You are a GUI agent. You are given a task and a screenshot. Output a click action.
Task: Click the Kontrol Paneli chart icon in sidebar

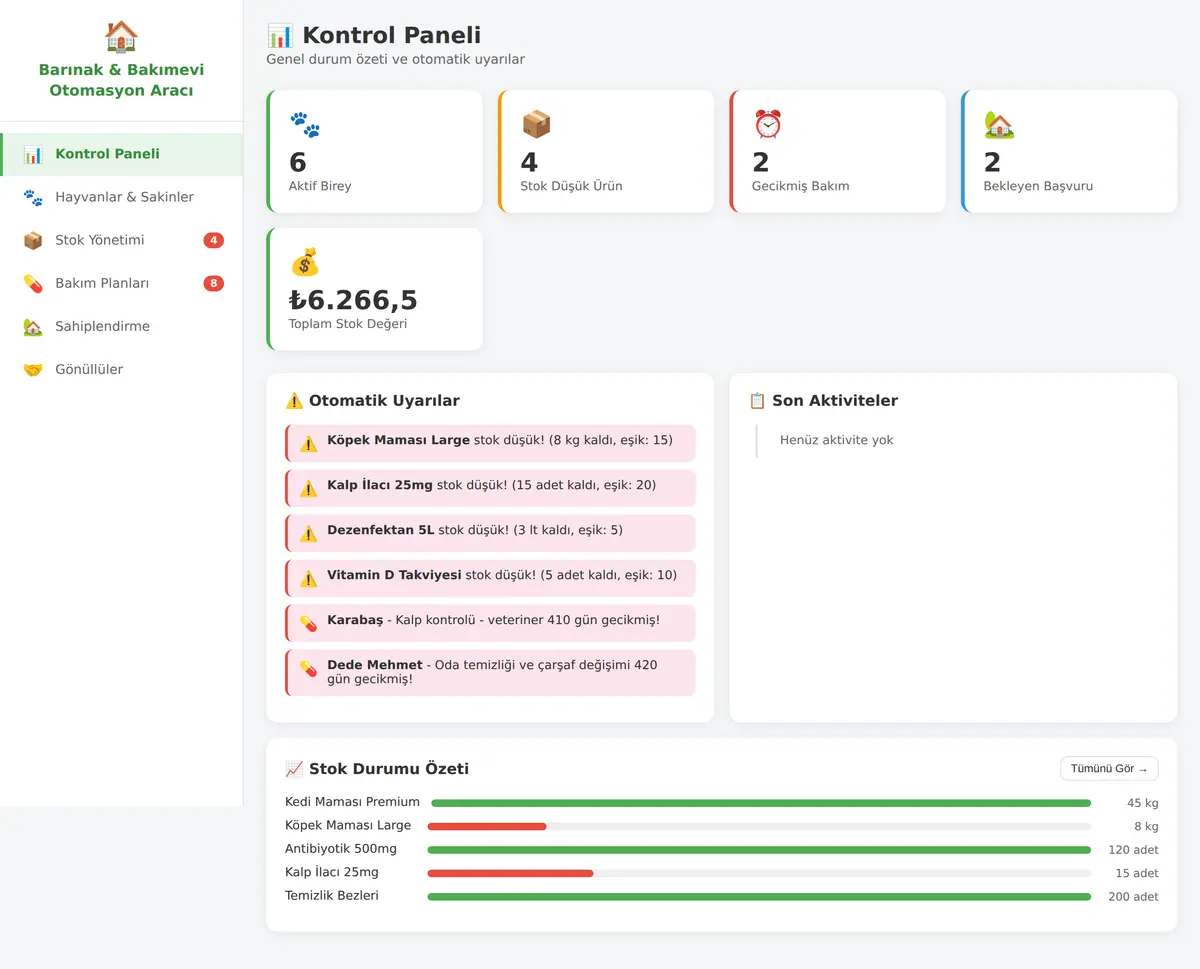(x=33, y=154)
